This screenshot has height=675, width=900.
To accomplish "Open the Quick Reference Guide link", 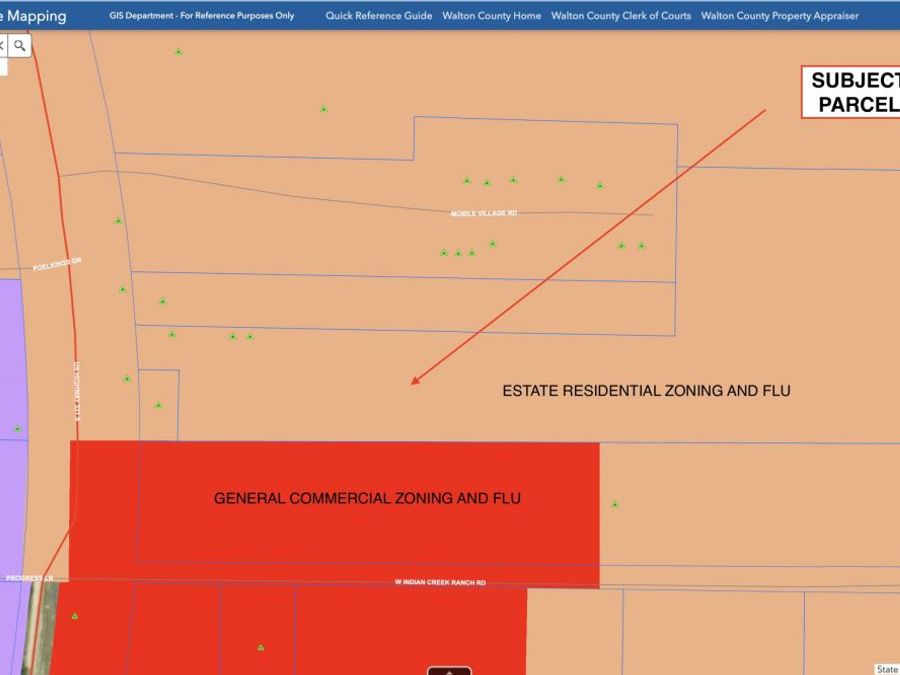I will 379,16.
